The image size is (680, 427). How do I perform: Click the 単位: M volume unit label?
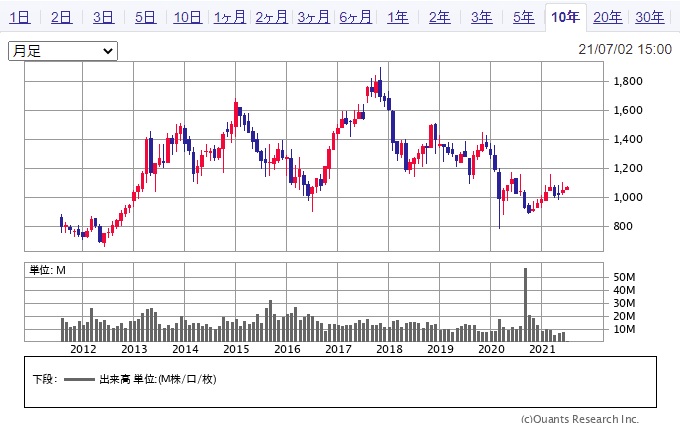pyautogui.click(x=47, y=271)
